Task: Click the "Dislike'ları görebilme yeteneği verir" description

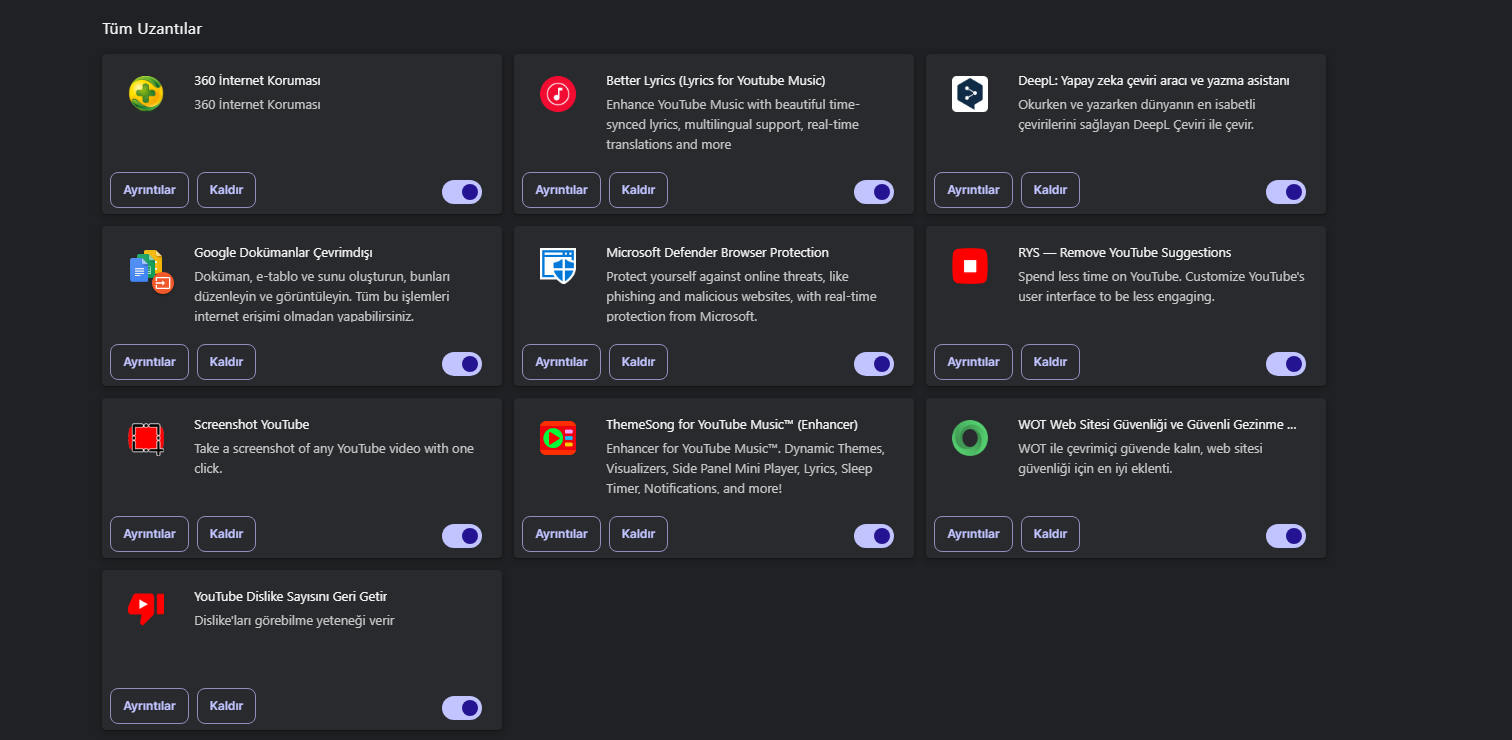Action: (294, 620)
